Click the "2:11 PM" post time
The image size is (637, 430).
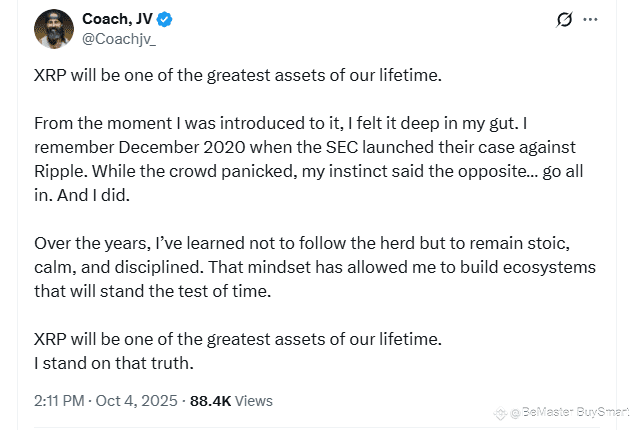(61, 400)
